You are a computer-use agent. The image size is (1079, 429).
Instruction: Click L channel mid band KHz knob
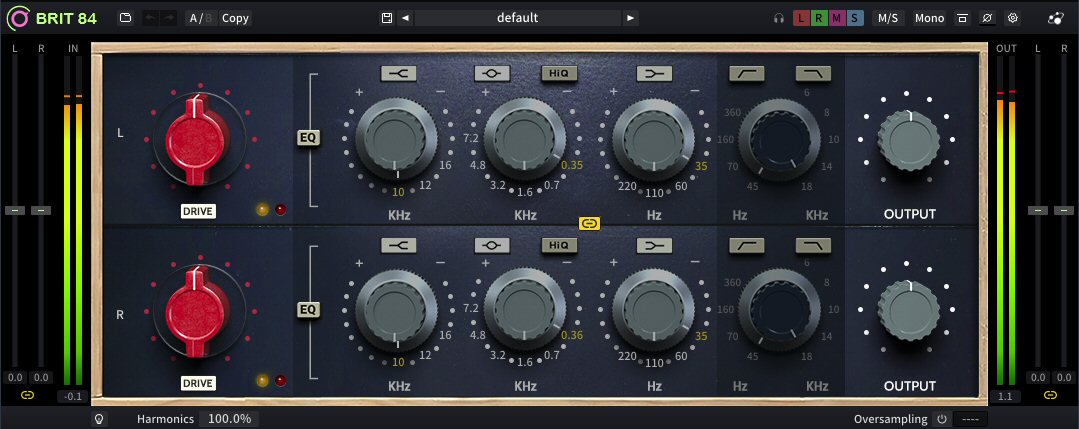[524, 138]
